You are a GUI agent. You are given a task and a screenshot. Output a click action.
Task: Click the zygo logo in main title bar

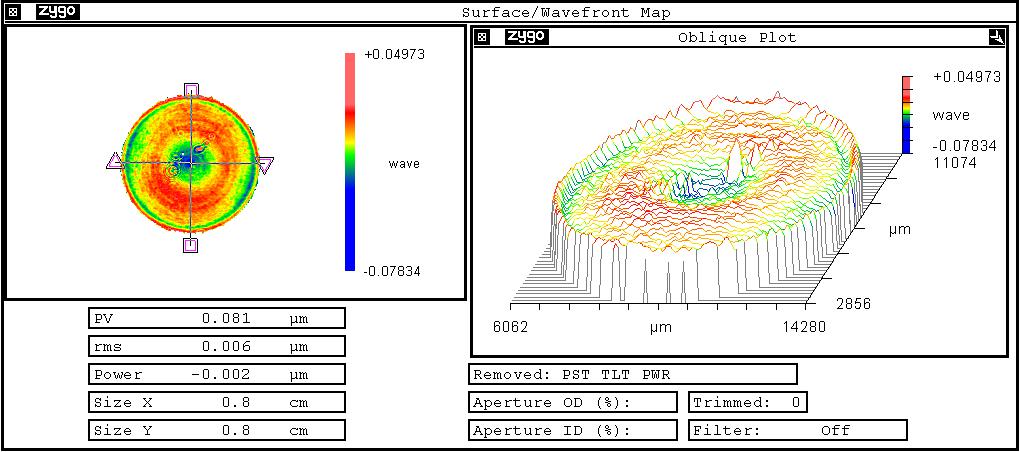click(x=58, y=12)
